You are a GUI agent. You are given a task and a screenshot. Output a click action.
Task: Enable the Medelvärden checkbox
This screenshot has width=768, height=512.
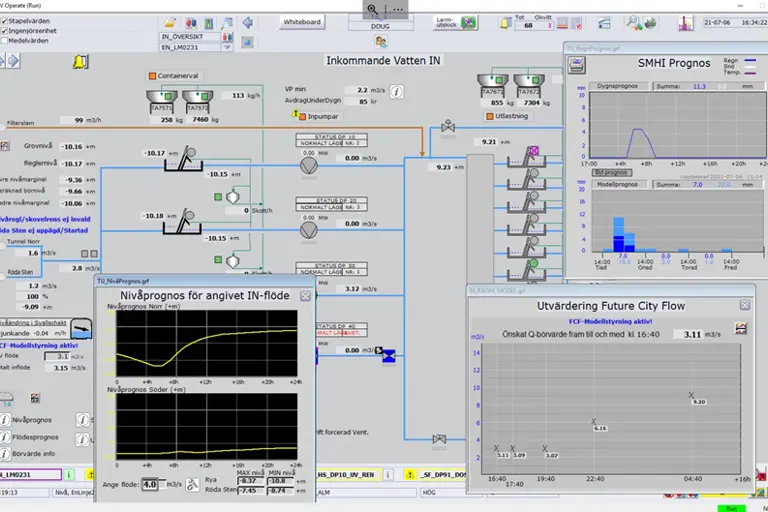(x=4, y=40)
